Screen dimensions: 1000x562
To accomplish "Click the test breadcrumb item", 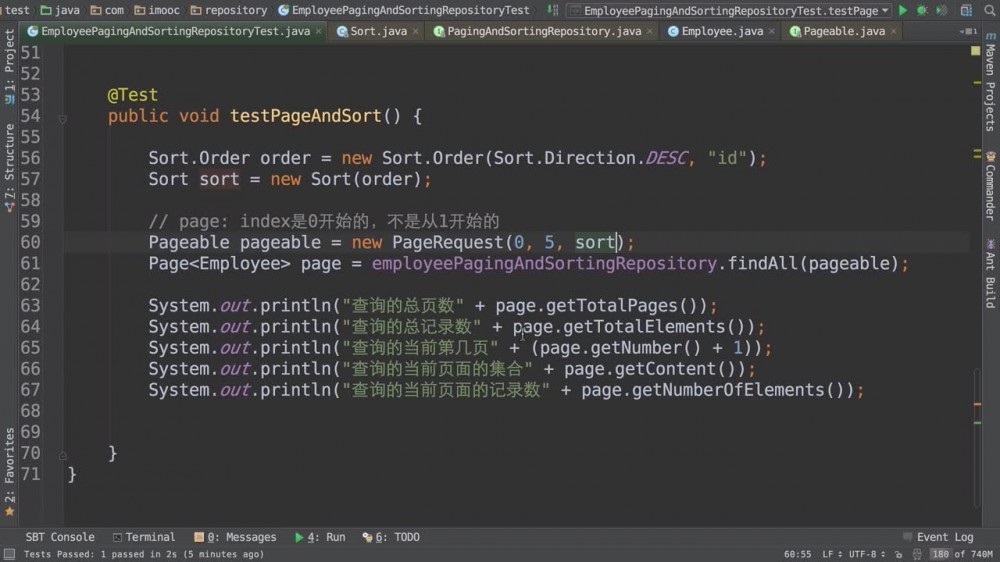I will pos(17,10).
